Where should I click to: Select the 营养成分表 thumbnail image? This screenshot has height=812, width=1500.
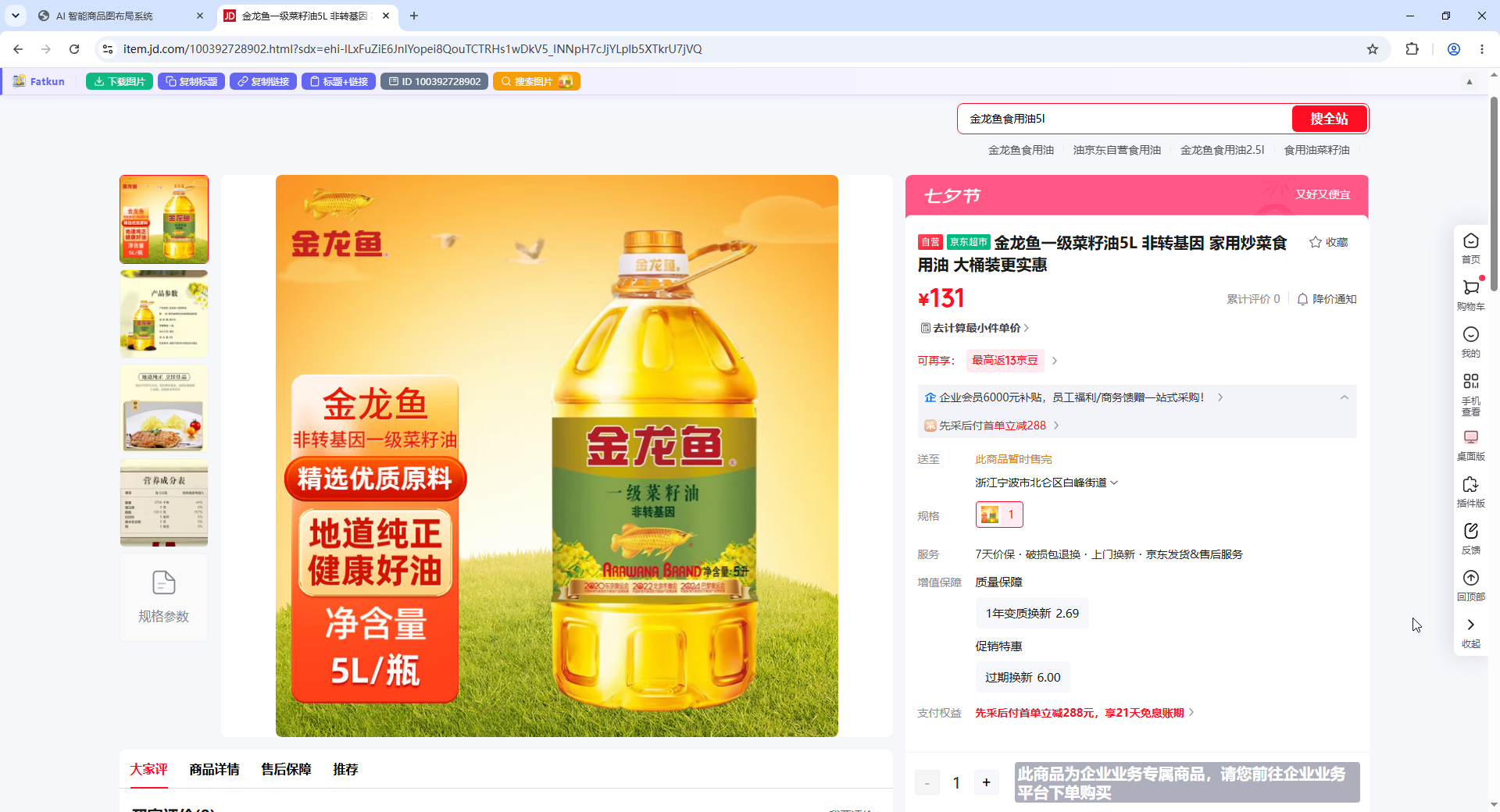point(164,503)
